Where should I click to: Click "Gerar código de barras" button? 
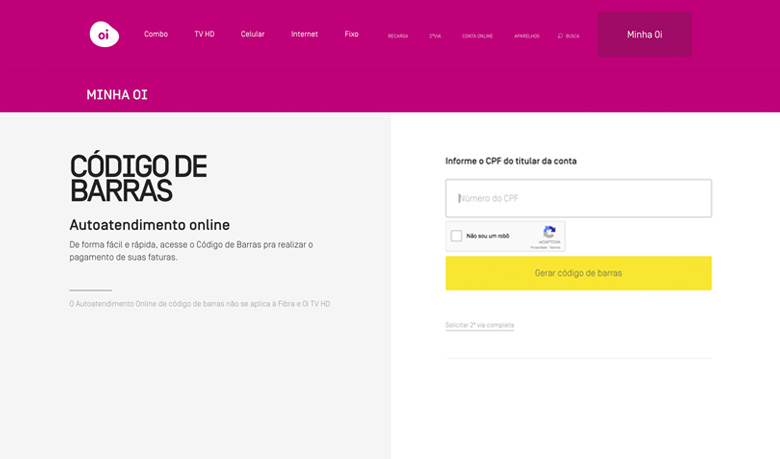point(579,273)
